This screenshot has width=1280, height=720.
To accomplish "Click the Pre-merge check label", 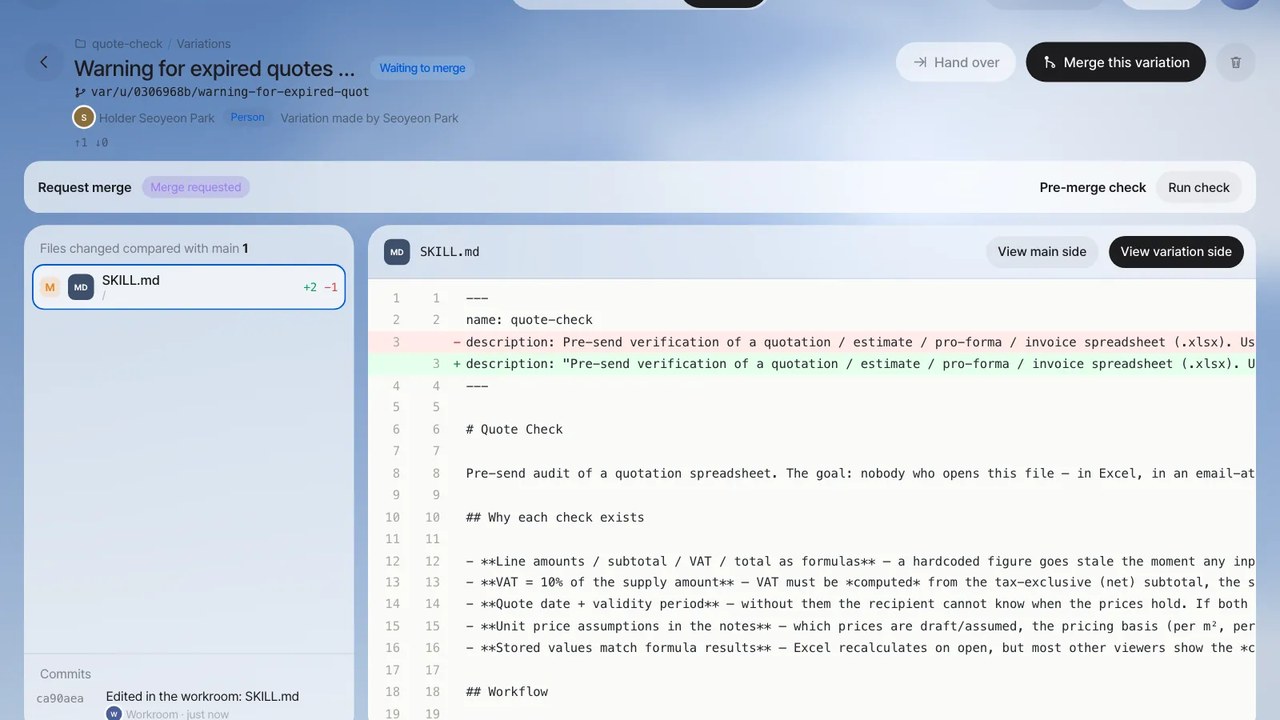I will click(1092, 187).
